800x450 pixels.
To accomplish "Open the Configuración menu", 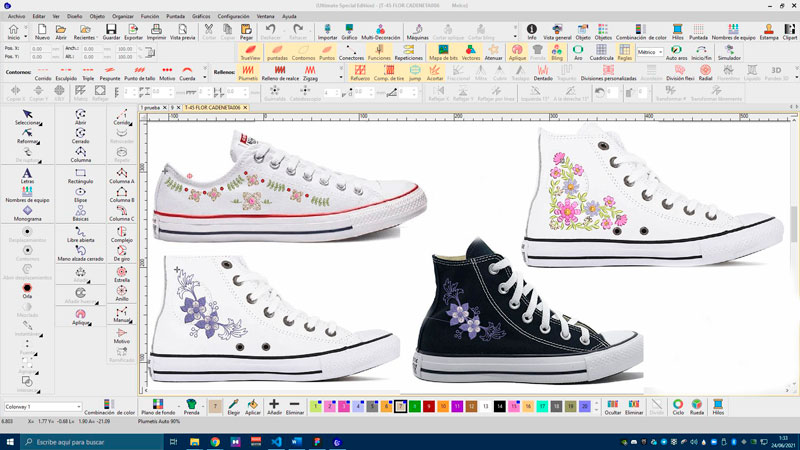I will (233, 16).
